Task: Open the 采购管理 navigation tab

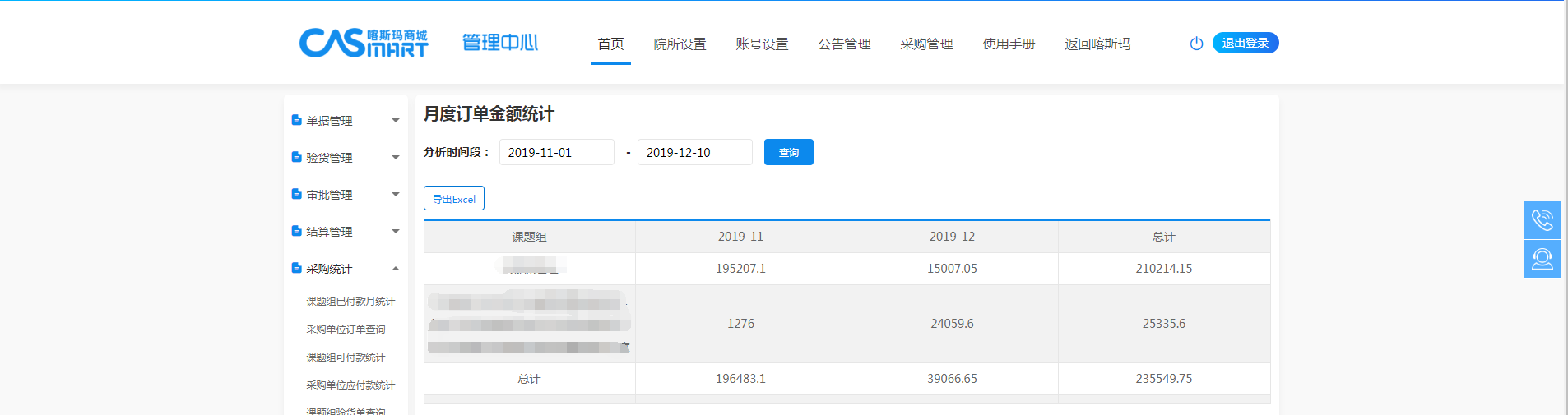Action: pos(926,44)
